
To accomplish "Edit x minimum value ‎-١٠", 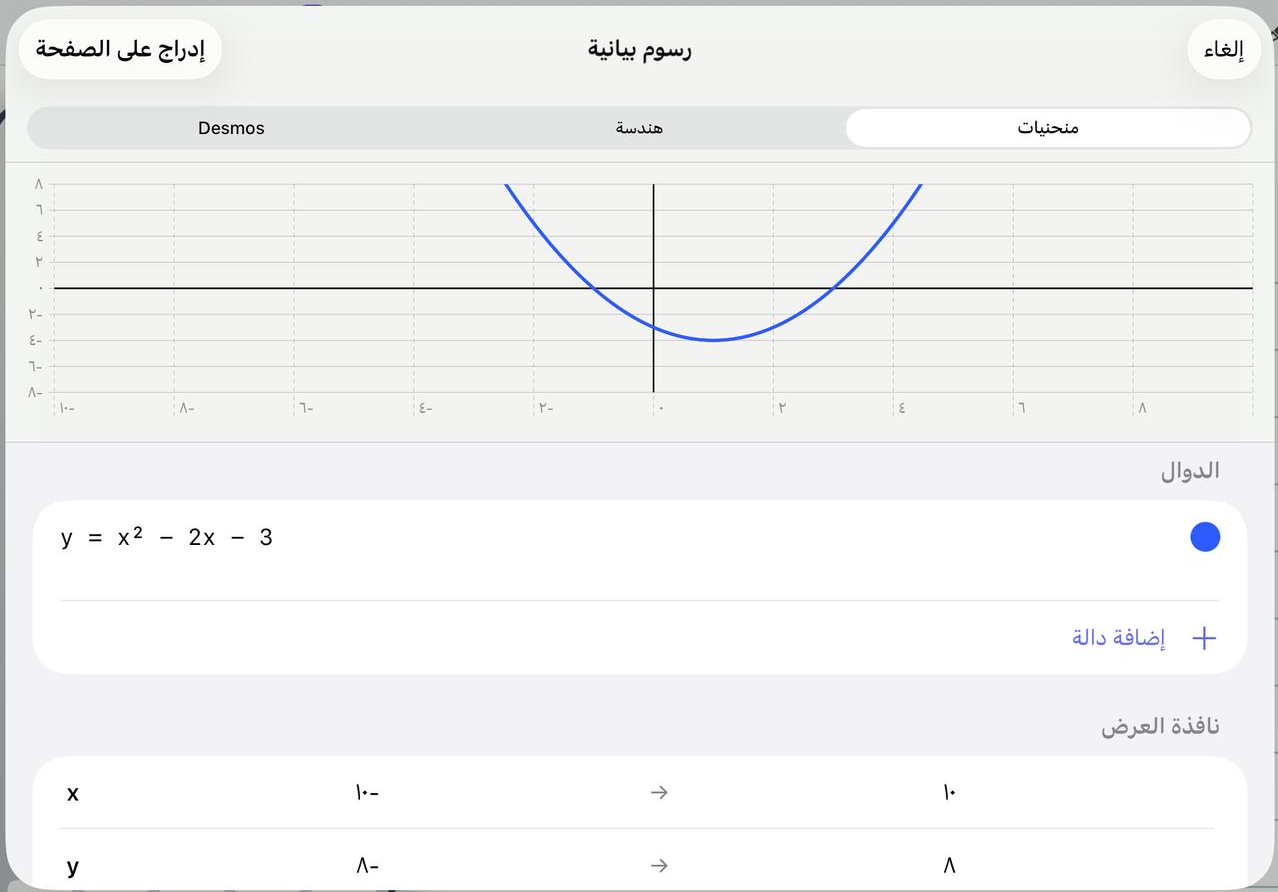I will click(x=366, y=793).
